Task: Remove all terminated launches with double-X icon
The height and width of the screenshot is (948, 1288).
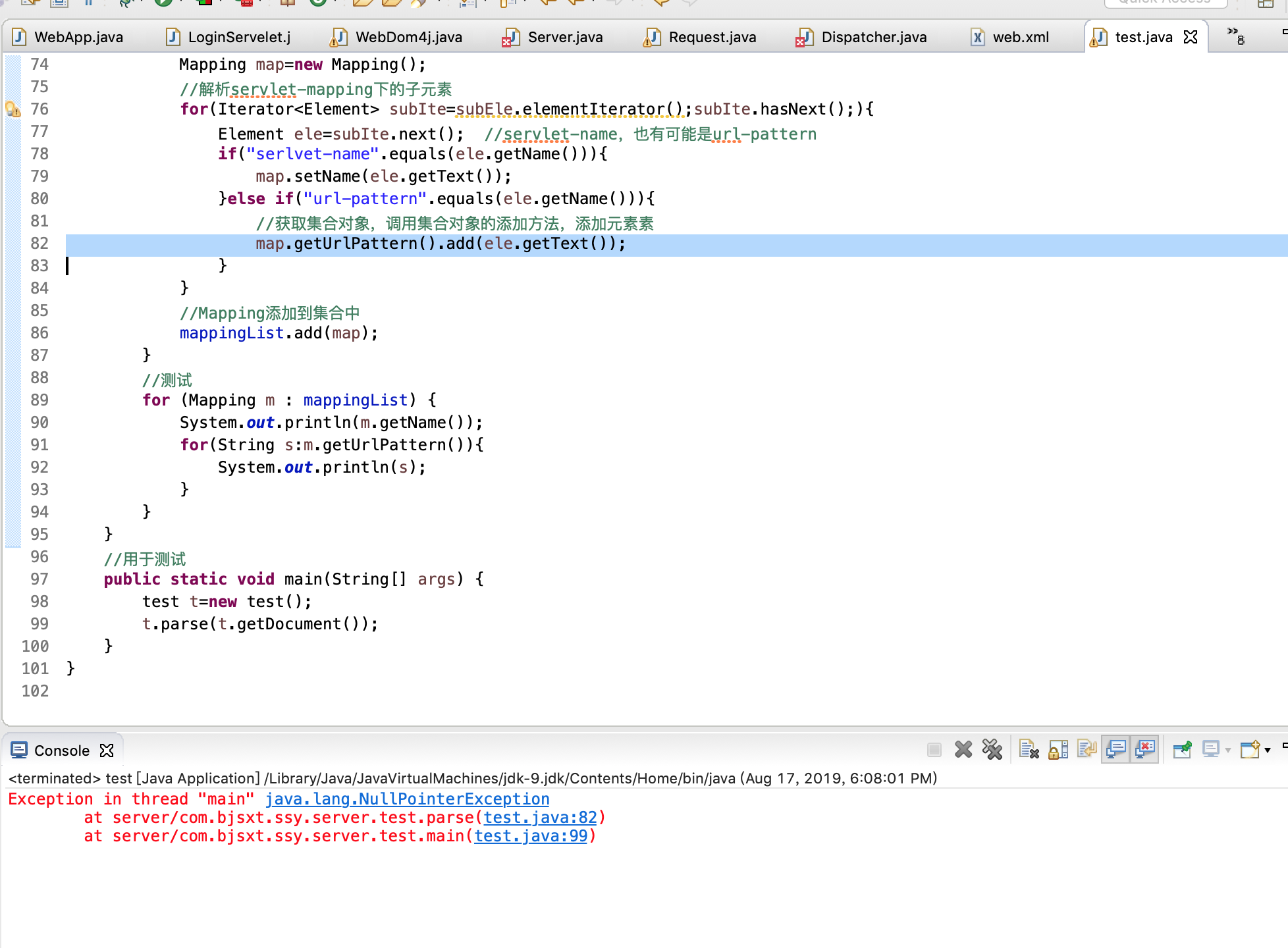Action: coord(992,749)
